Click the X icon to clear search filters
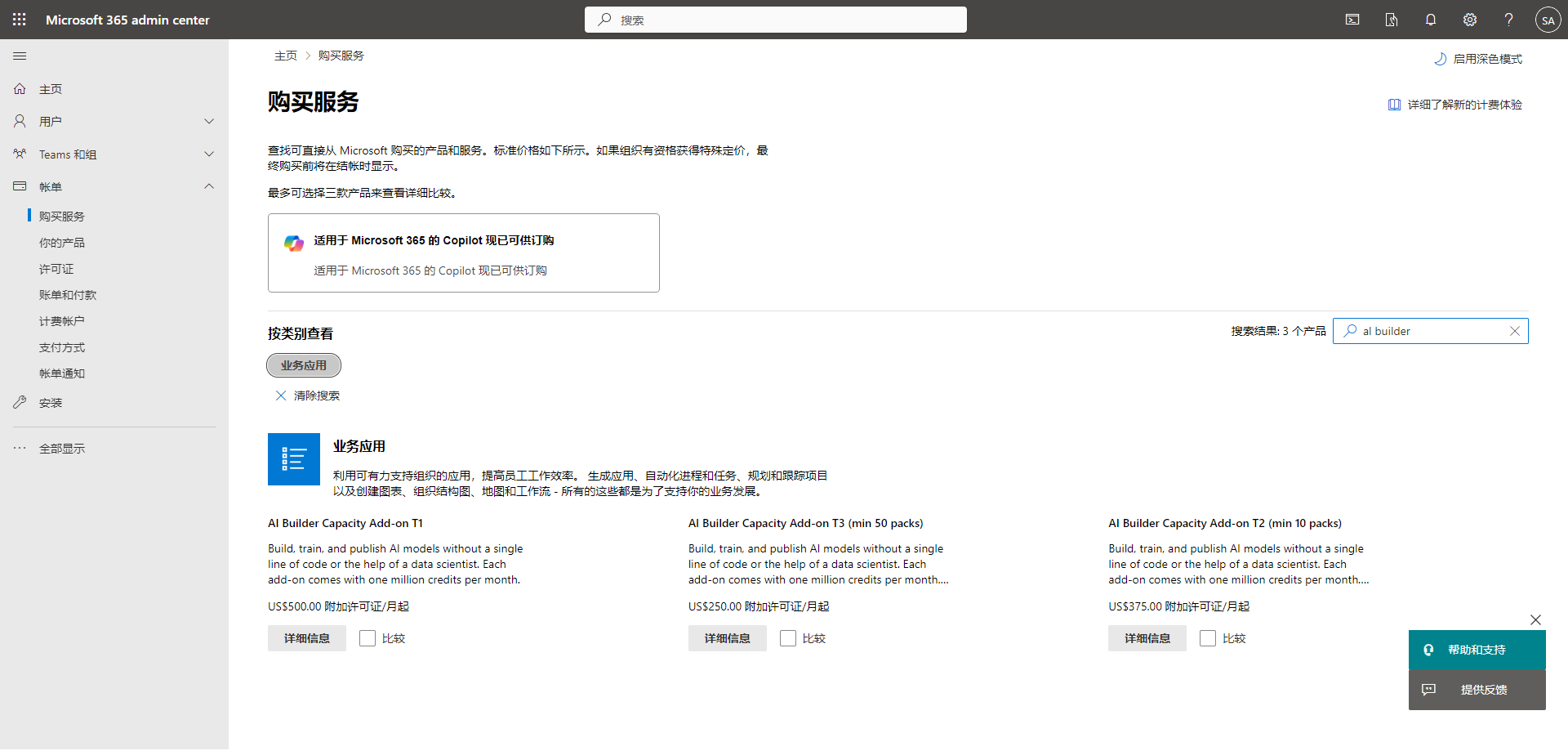The height and width of the screenshot is (751, 1568). click(281, 396)
